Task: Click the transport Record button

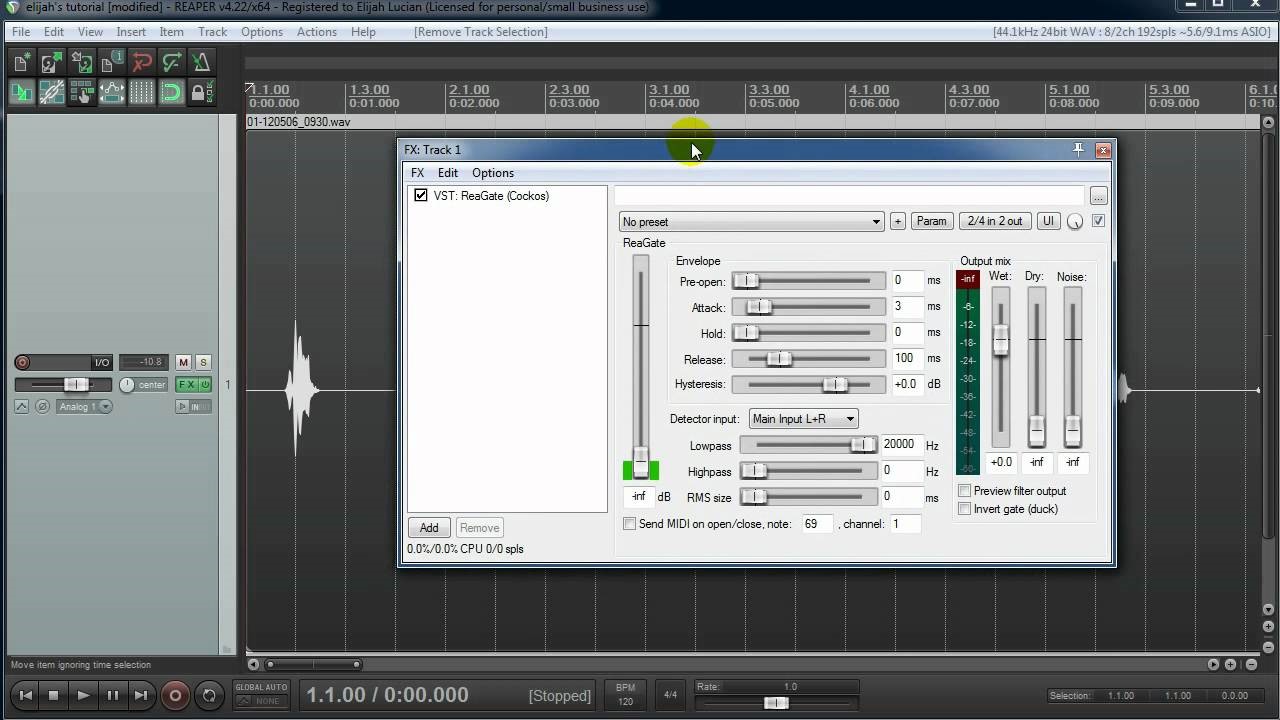Action: [x=175, y=695]
